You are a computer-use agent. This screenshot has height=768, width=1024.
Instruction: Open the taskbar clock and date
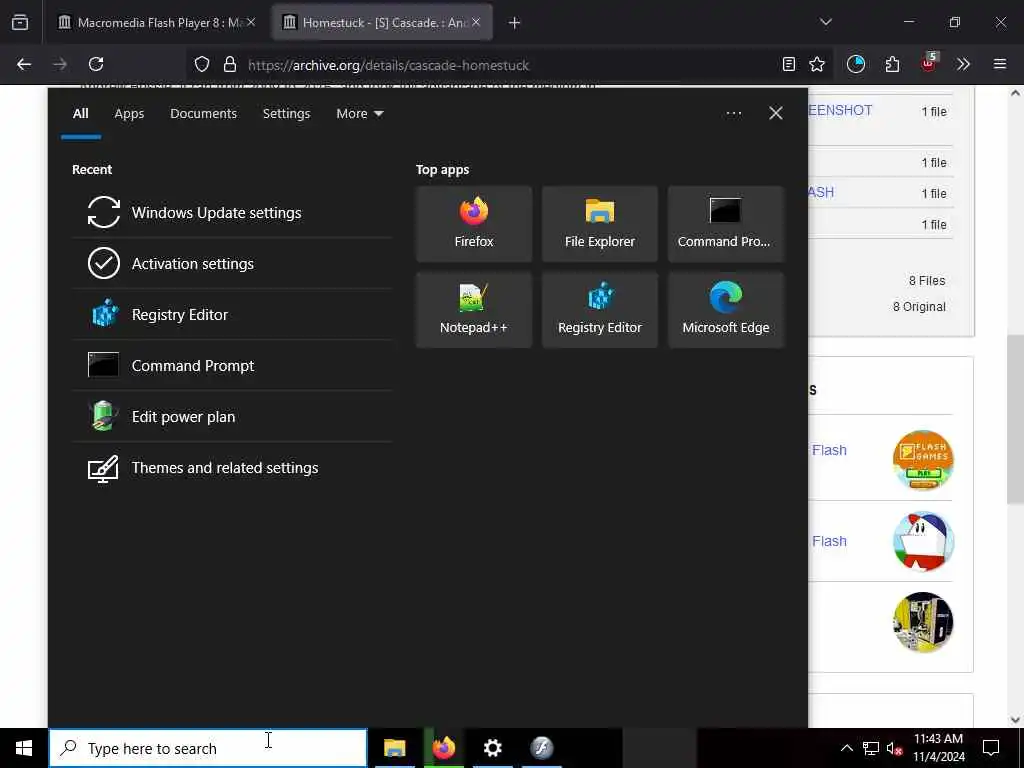pyautogui.click(x=938, y=748)
